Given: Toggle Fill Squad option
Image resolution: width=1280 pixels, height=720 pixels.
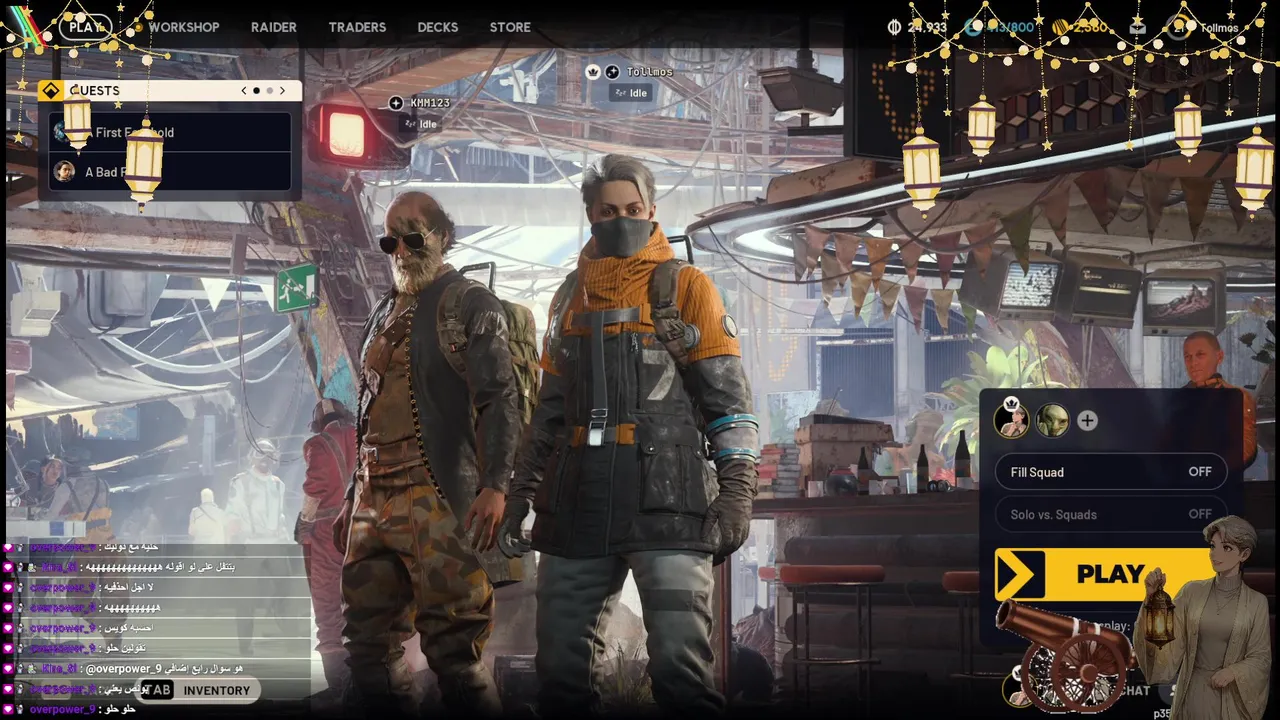Looking at the screenshot, I should pos(1111,472).
